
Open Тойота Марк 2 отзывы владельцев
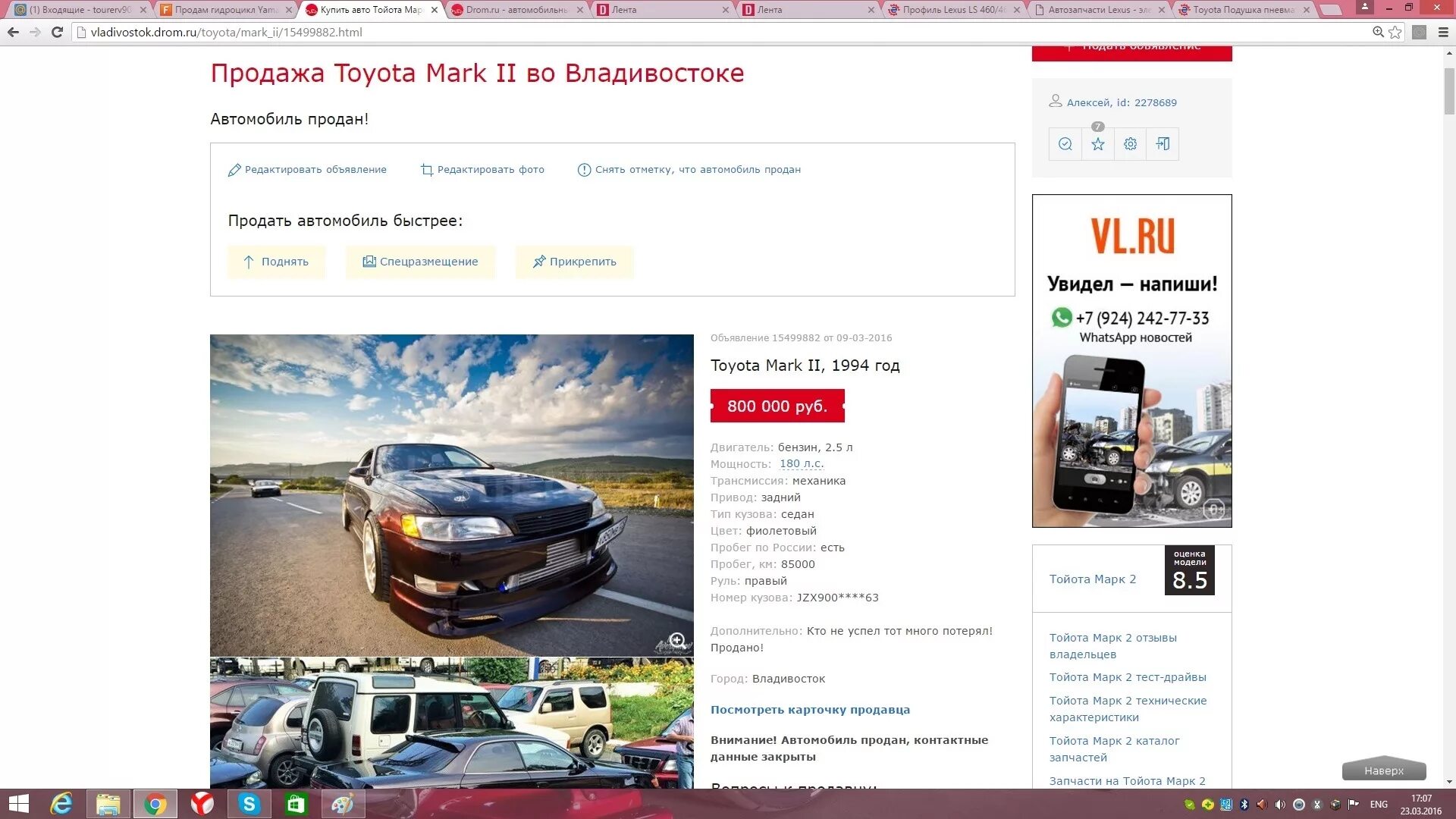(x=1112, y=646)
